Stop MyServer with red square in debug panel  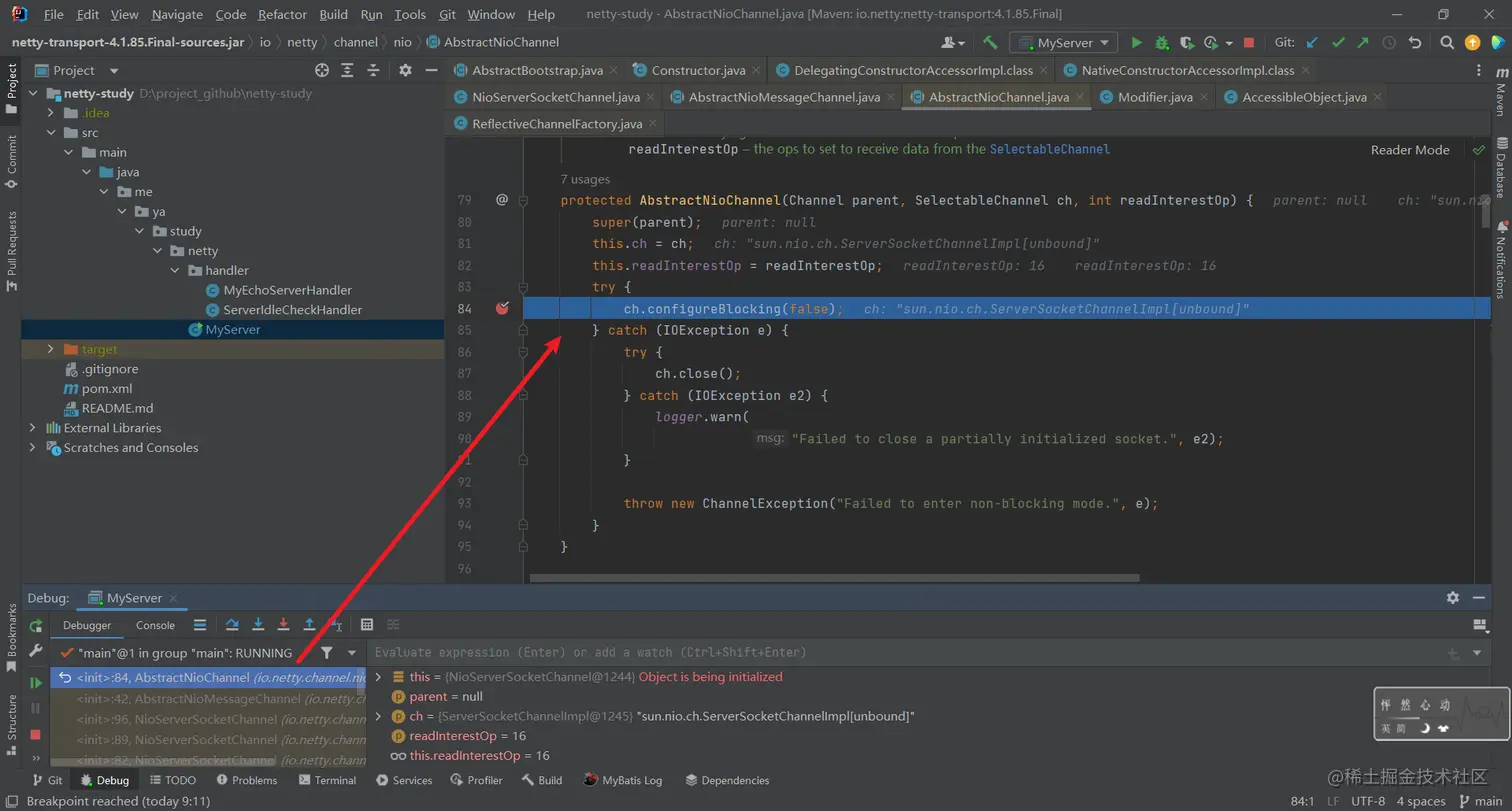click(36, 735)
